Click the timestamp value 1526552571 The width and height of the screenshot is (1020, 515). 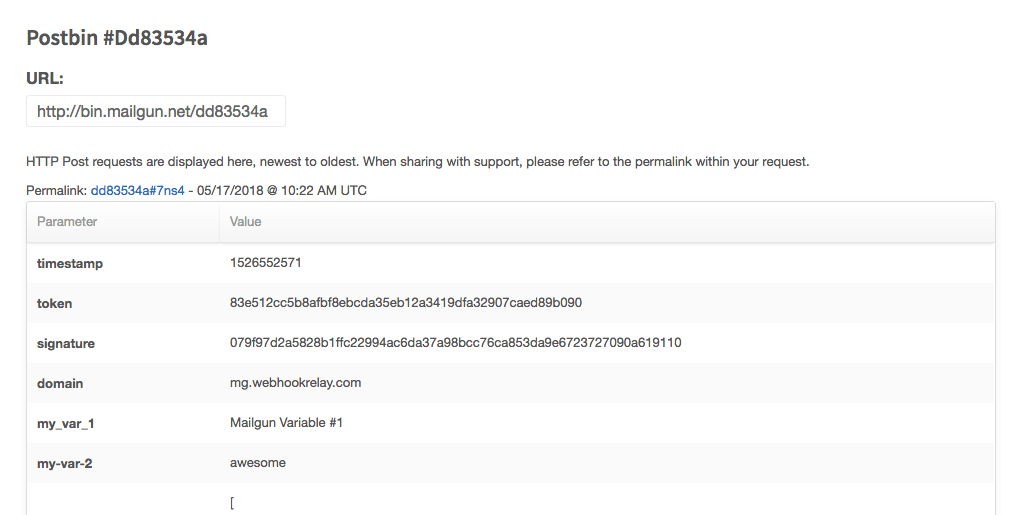click(266, 263)
